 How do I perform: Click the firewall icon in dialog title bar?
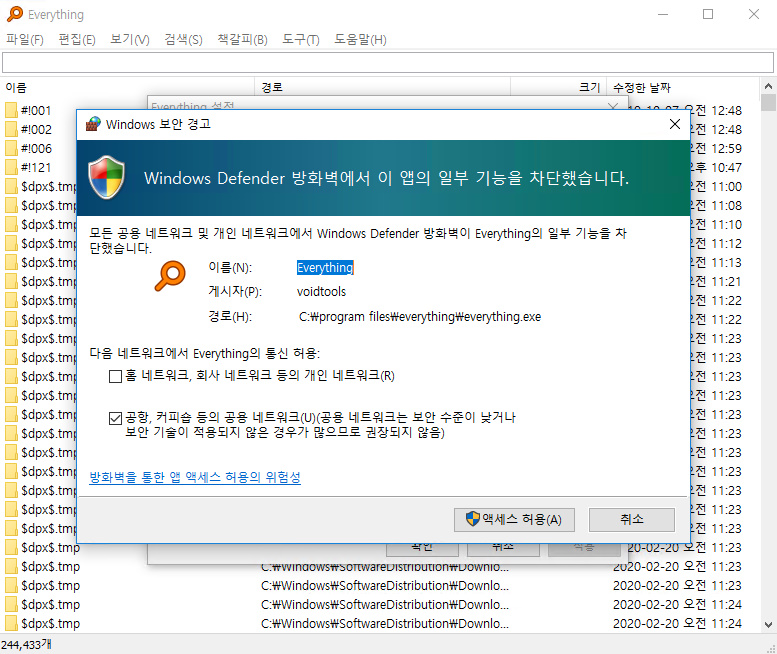[93, 124]
